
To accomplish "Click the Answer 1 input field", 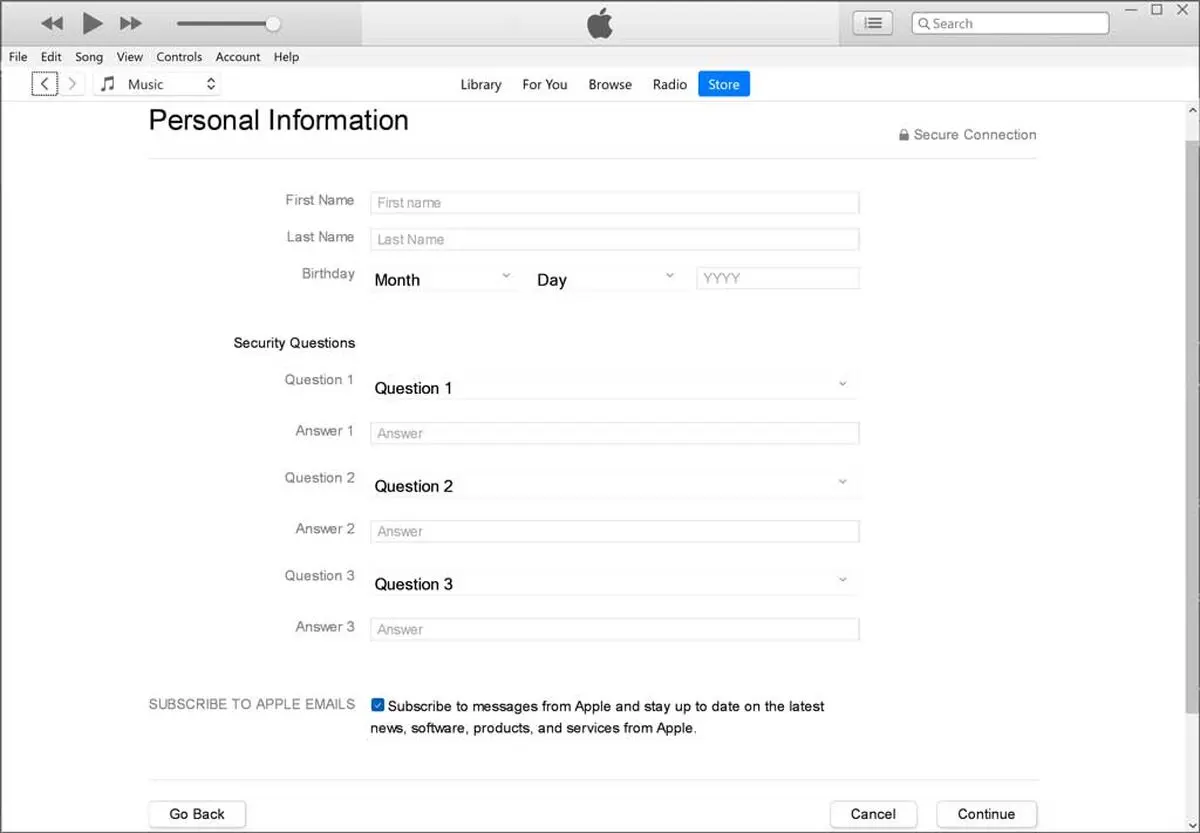I will tap(615, 433).
